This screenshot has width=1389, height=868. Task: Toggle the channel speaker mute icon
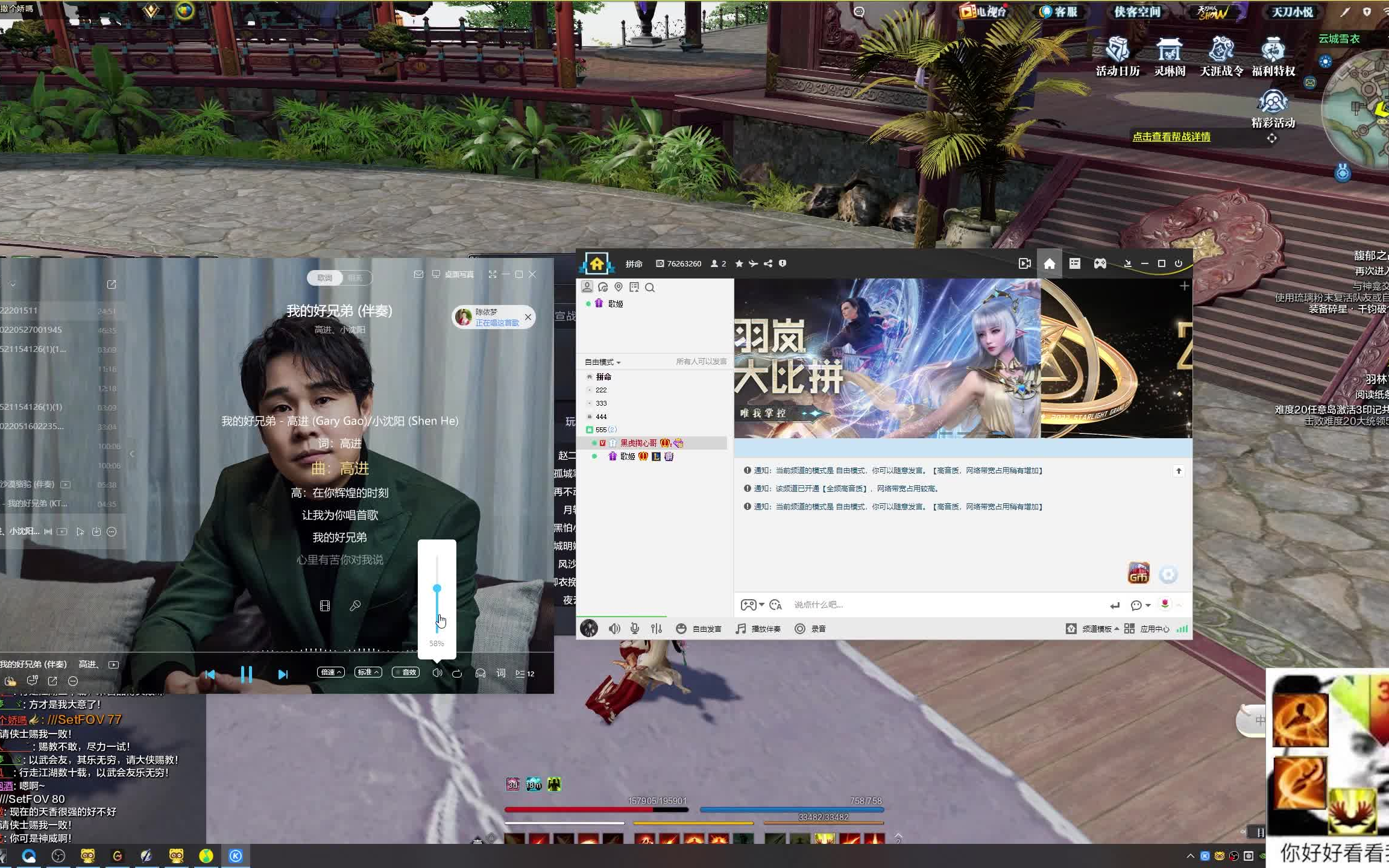pyautogui.click(x=614, y=629)
